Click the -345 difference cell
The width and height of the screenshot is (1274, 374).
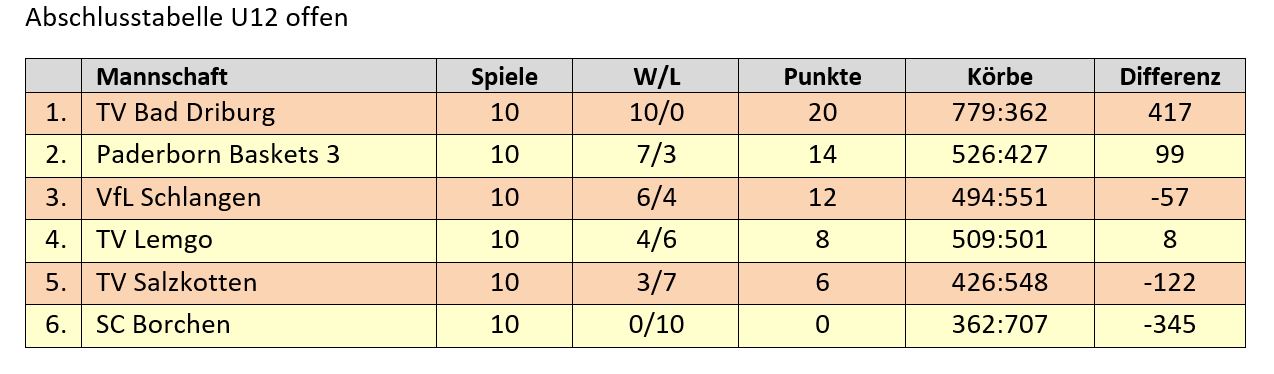[1170, 325]
